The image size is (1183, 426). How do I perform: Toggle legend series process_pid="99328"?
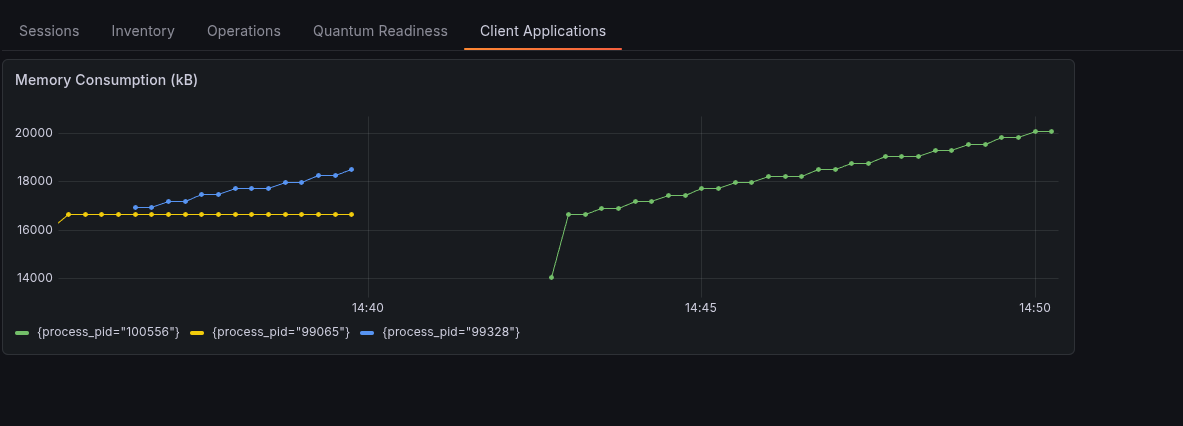click(x=451, y=332)
